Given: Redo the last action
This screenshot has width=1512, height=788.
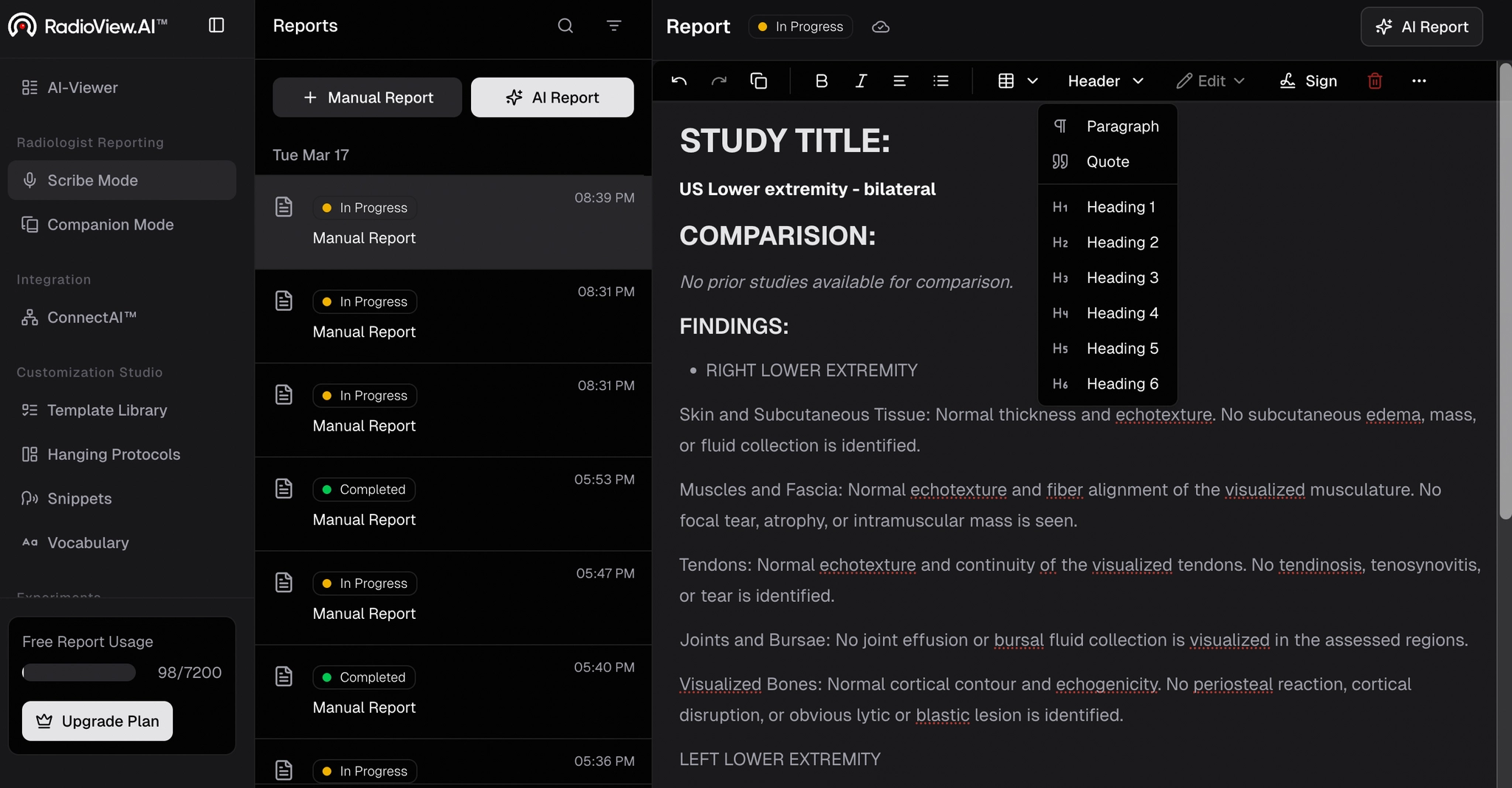Looking at the screenshot, I should pyautogui.click(x=719, y=81).
